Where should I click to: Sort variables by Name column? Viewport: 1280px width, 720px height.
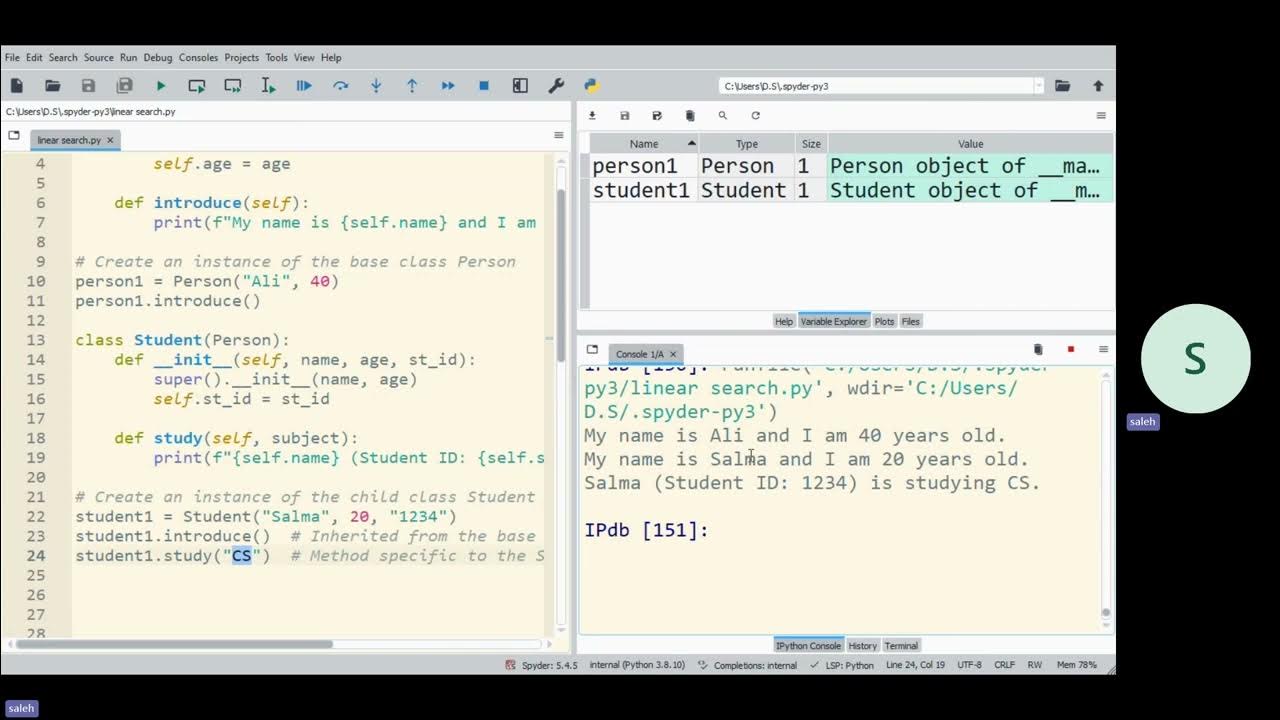click(644, 144)
